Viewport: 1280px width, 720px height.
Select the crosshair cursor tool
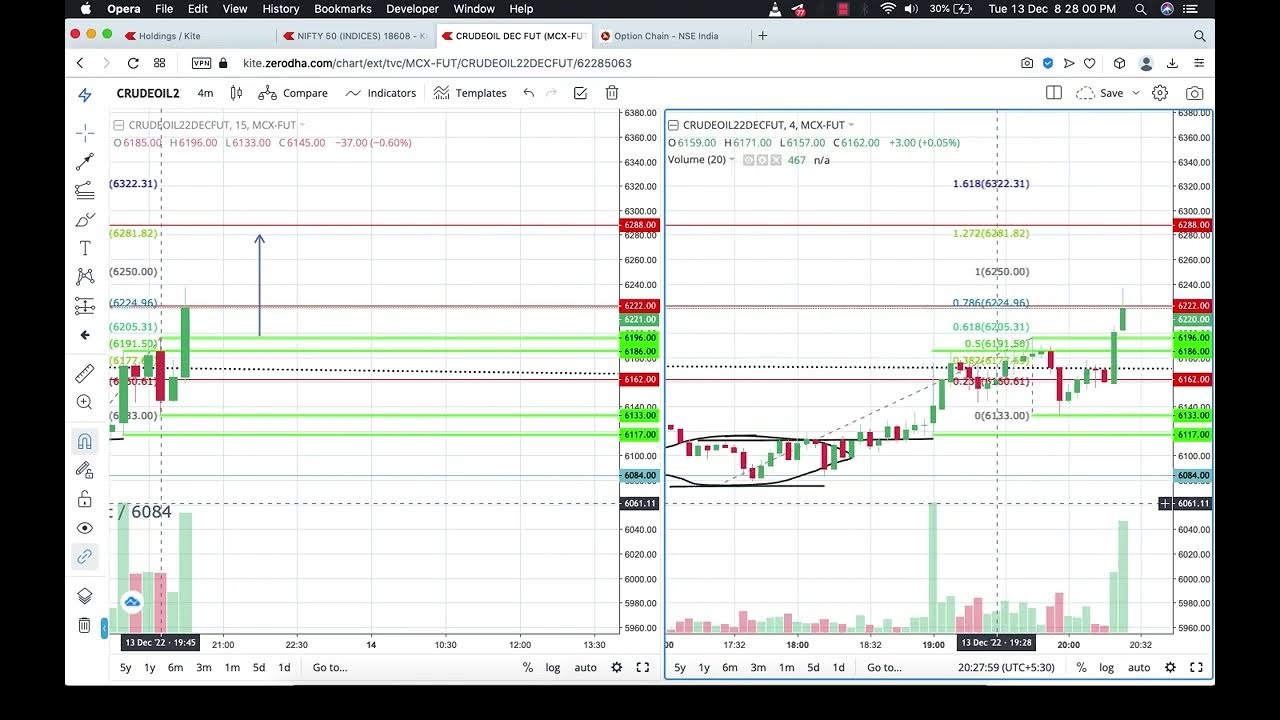(x=85, y=133)
